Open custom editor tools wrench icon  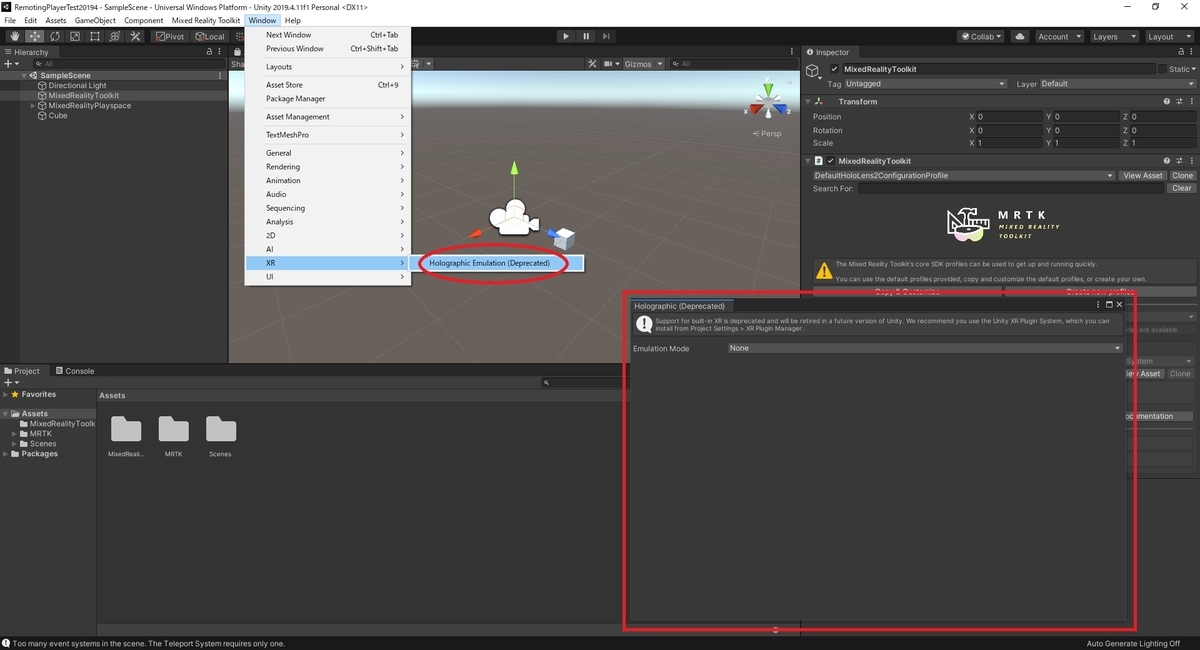(x=134, y=36)
